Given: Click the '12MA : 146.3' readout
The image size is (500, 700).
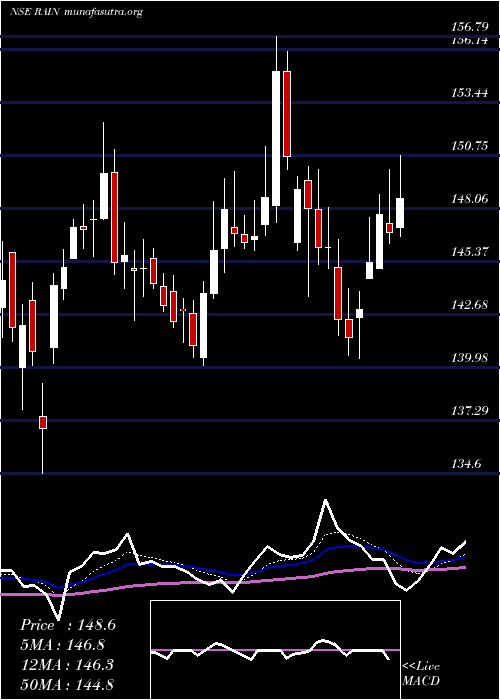Looking at the screenshot, I should [66, 665].
